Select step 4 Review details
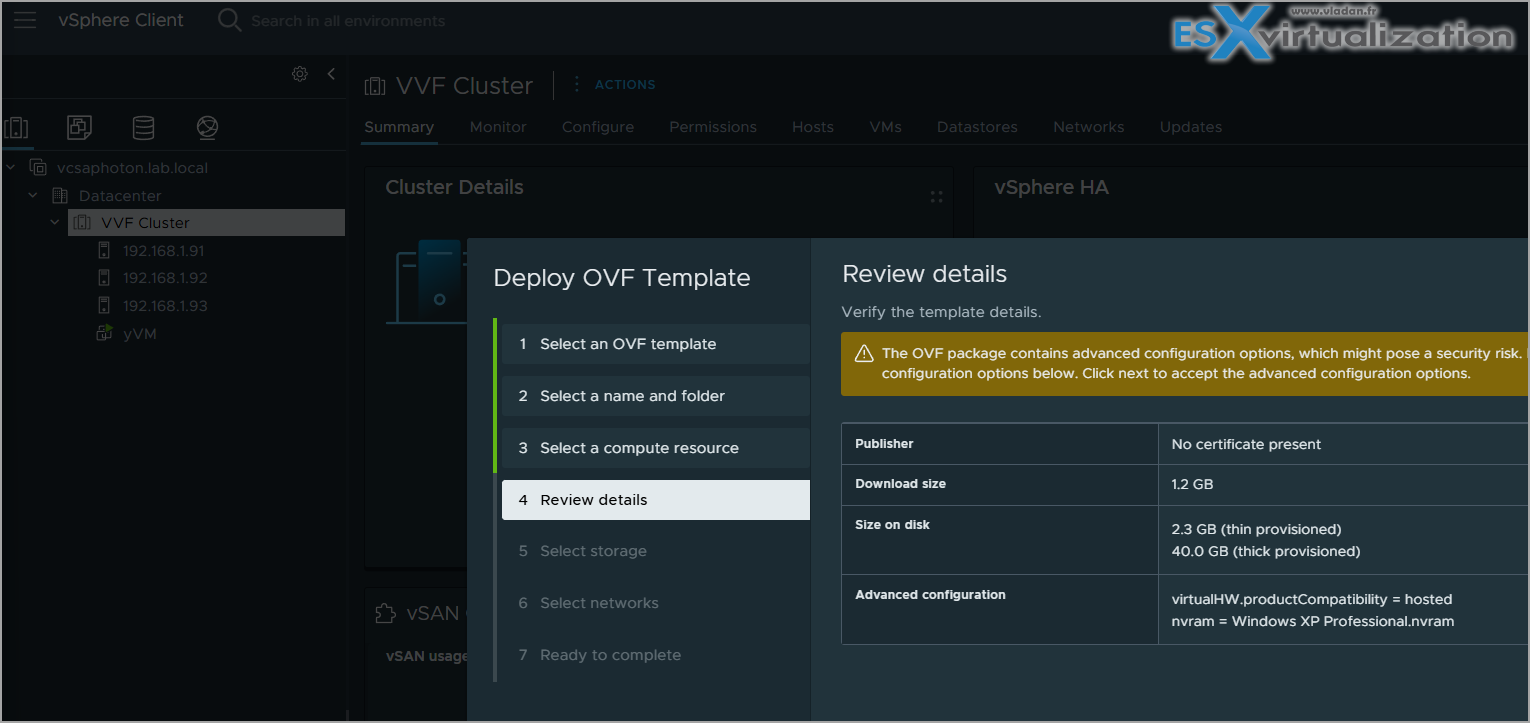Screen dimensions: 1530x723 tap(656, 500)
